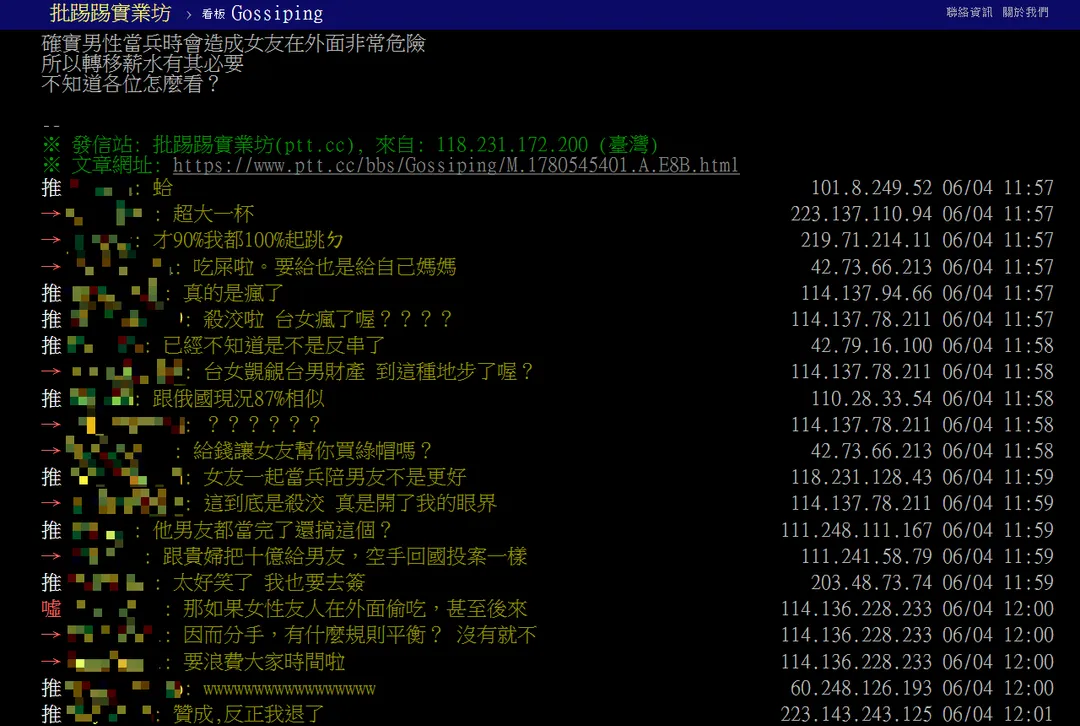
Task: Click the IP address 60.248.126.193
Action: (x=862, y=687)
